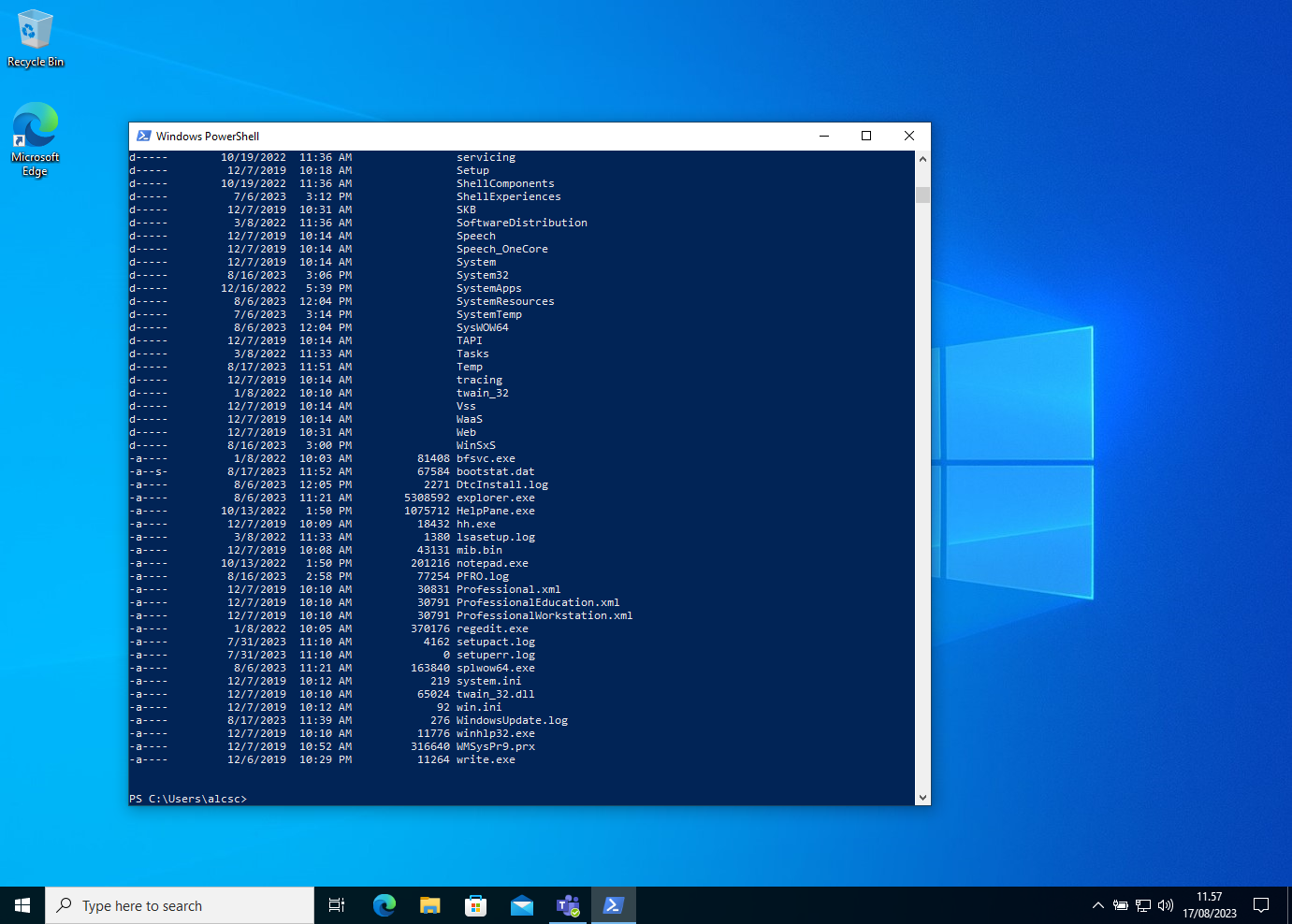The height and width of the screenshot is (924, 1292).
Task: Open Microsoft Teams from the taskbar
Action: click(x=567, y=904)
